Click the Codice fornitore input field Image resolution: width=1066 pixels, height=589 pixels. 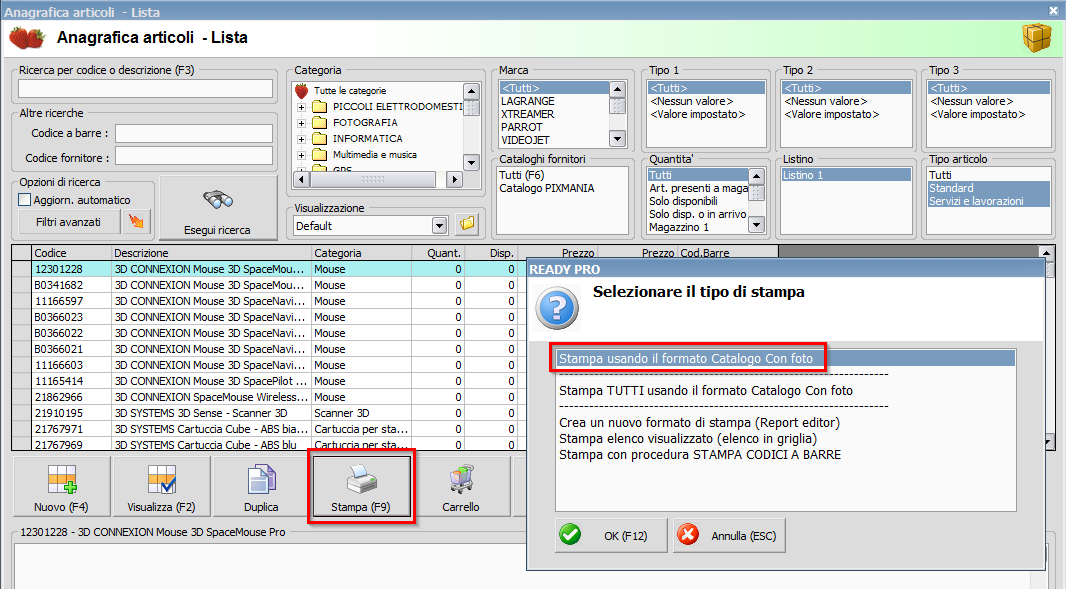(194, 157)
